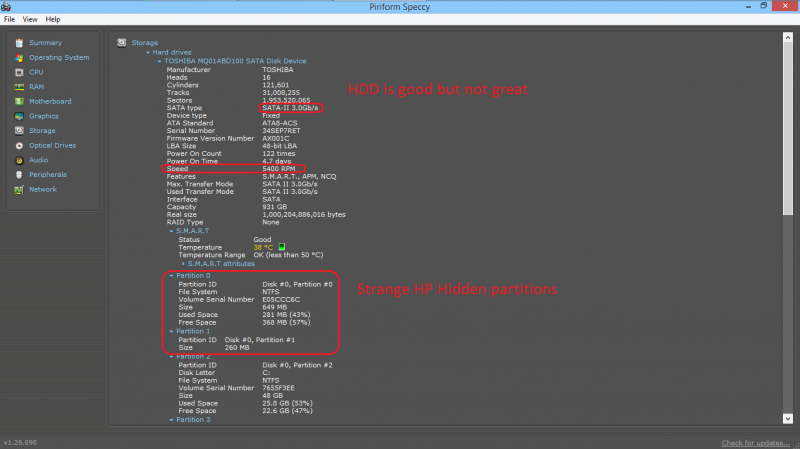800x449 pixels.
Task: Open the Help menu
Action: (53, 19)
